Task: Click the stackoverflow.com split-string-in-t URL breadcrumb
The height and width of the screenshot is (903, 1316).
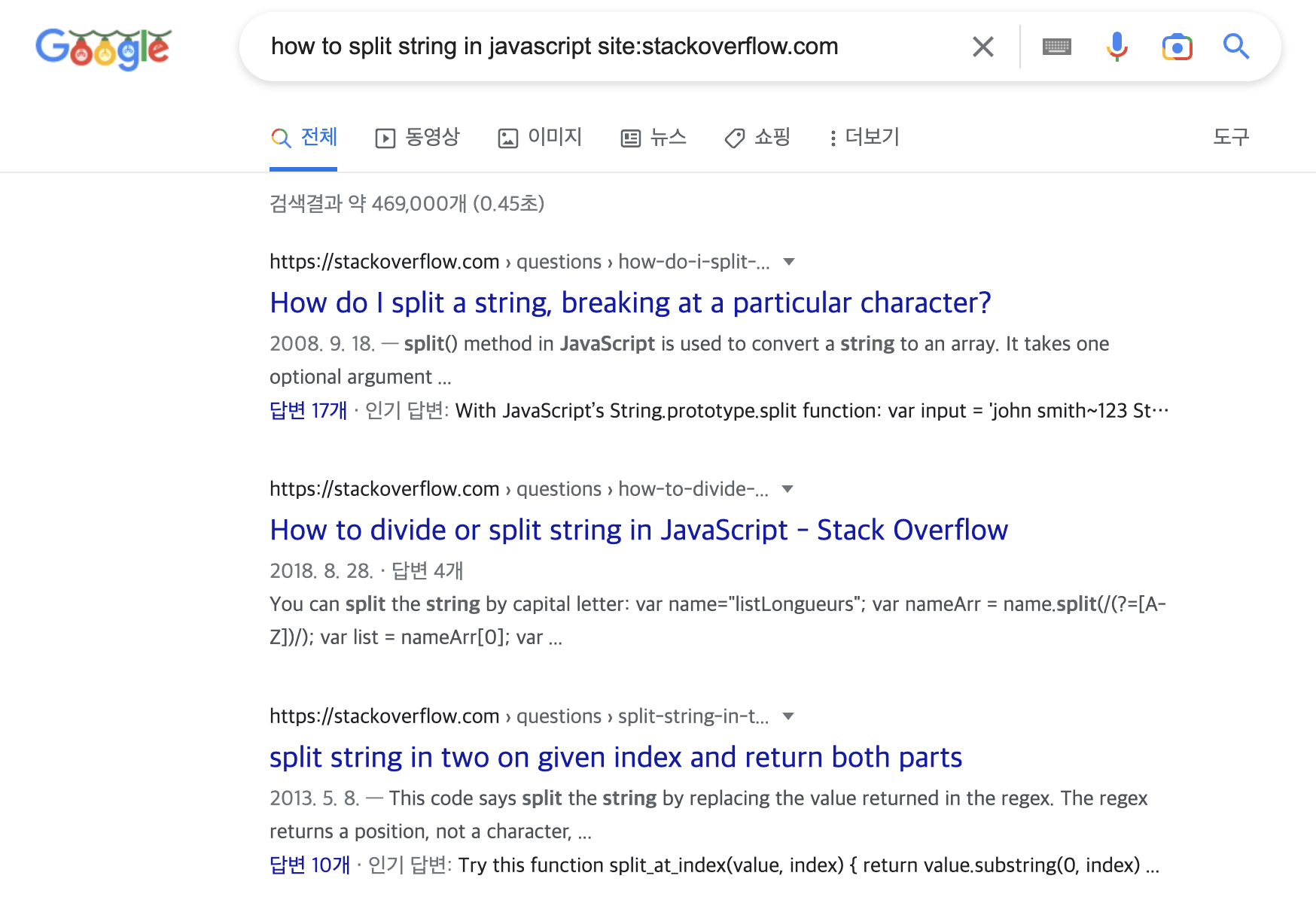Action: [519, 716]
